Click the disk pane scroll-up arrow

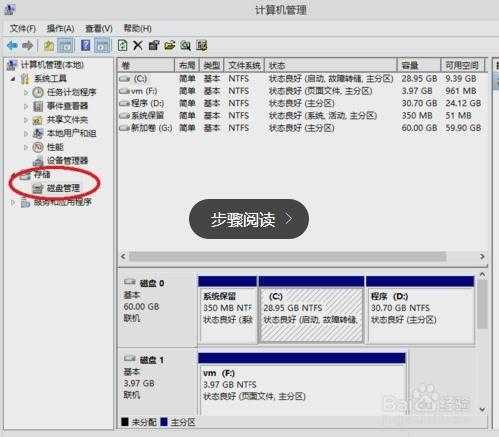(482, 274)
